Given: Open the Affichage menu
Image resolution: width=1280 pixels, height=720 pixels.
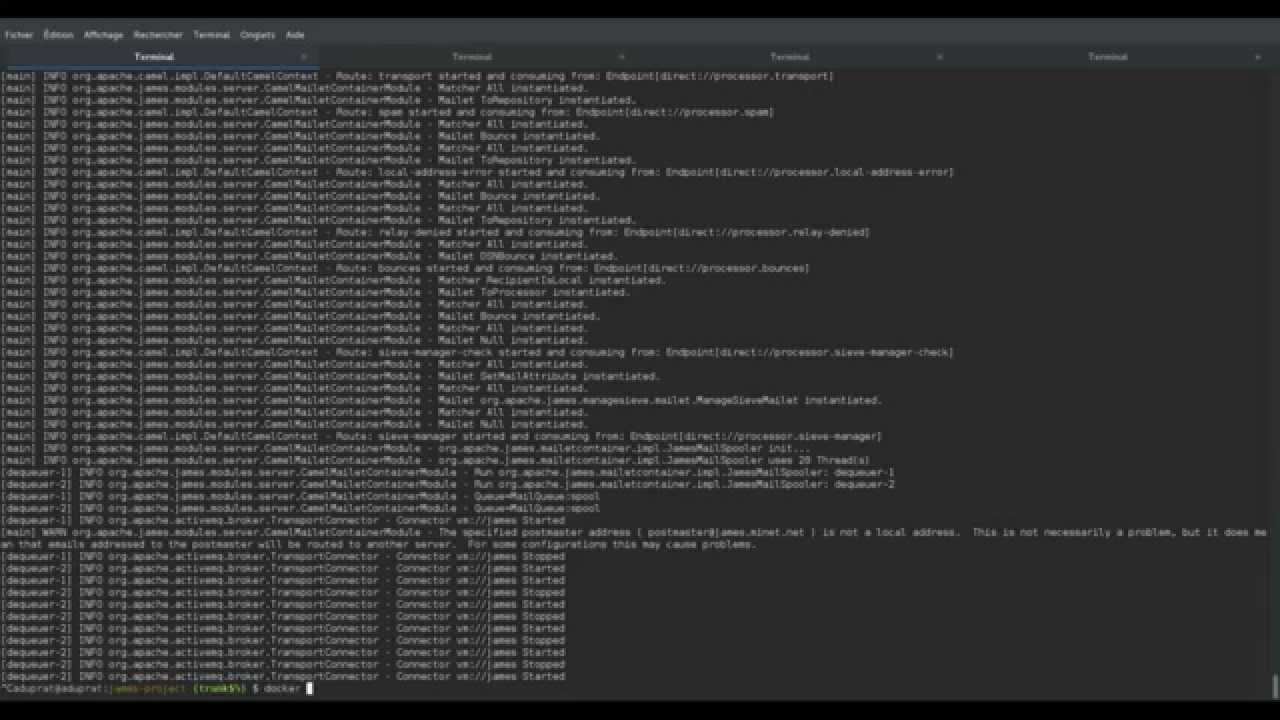Looking at the screenshot, I should [103, 35].
